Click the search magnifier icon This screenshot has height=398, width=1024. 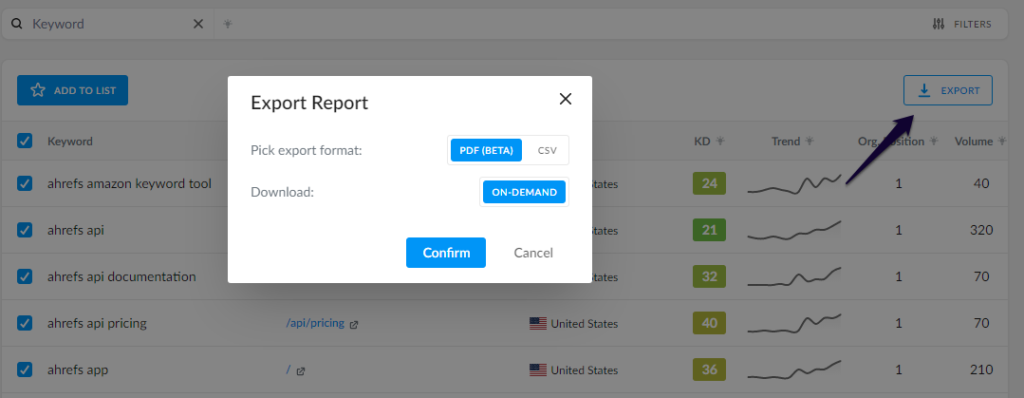[18, 24]
